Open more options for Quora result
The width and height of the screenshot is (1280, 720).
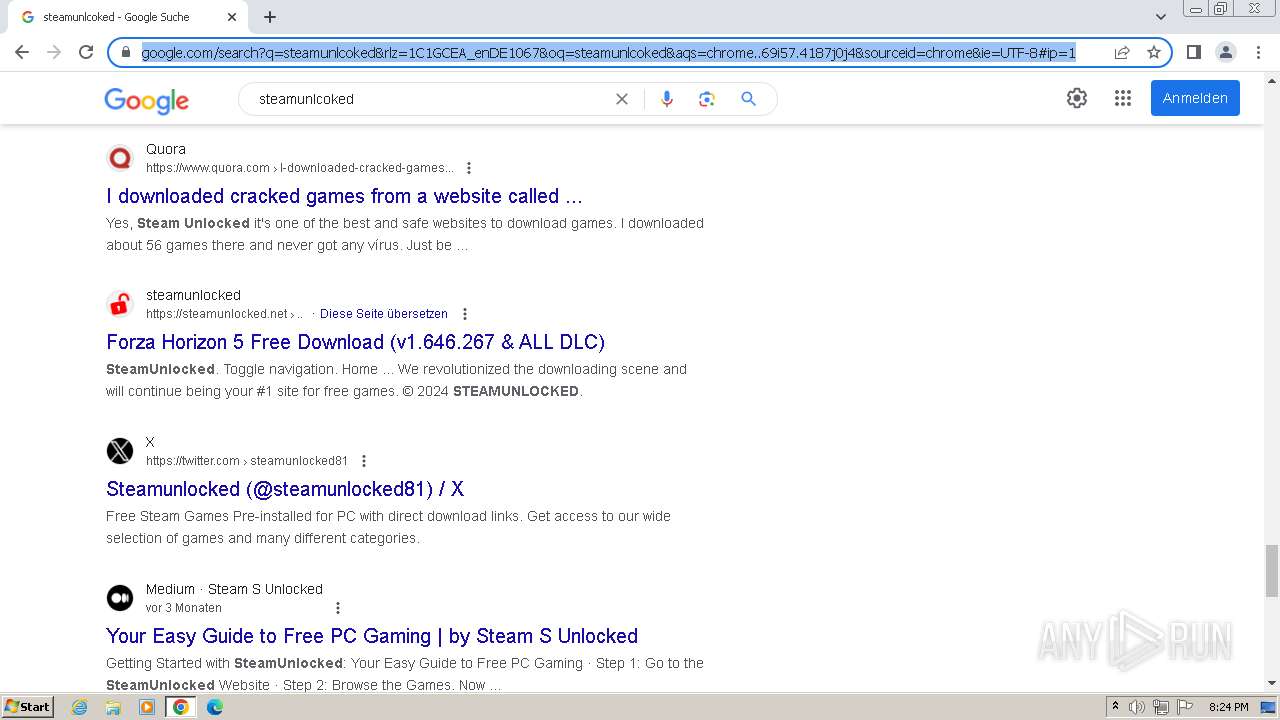469,168
